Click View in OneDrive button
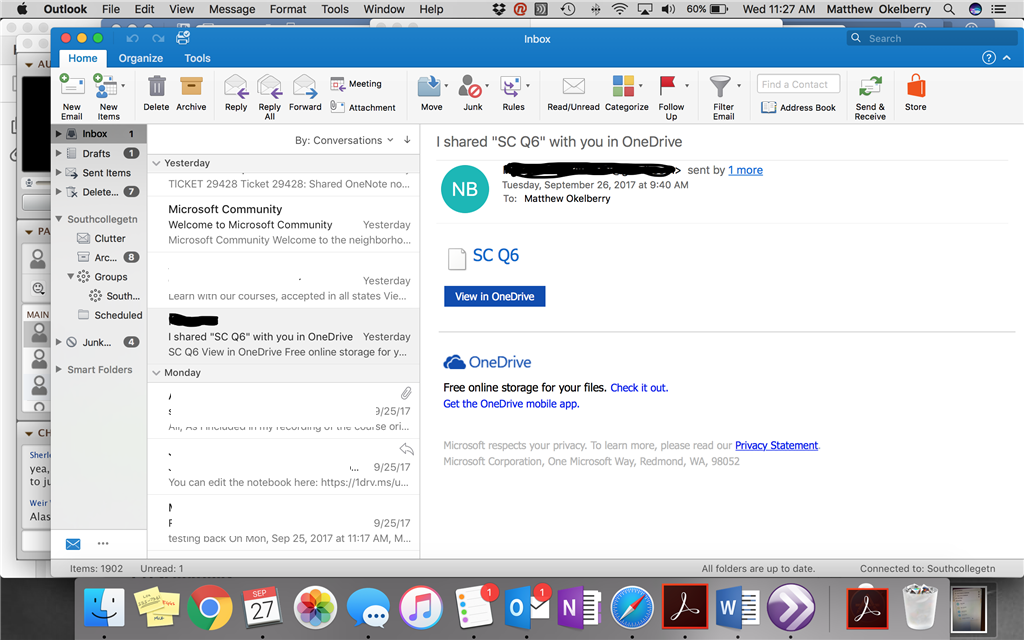 click(x=494, y=296)
